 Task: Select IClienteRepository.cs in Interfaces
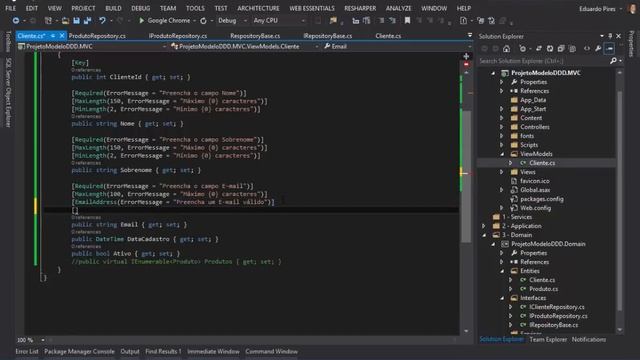557,307
